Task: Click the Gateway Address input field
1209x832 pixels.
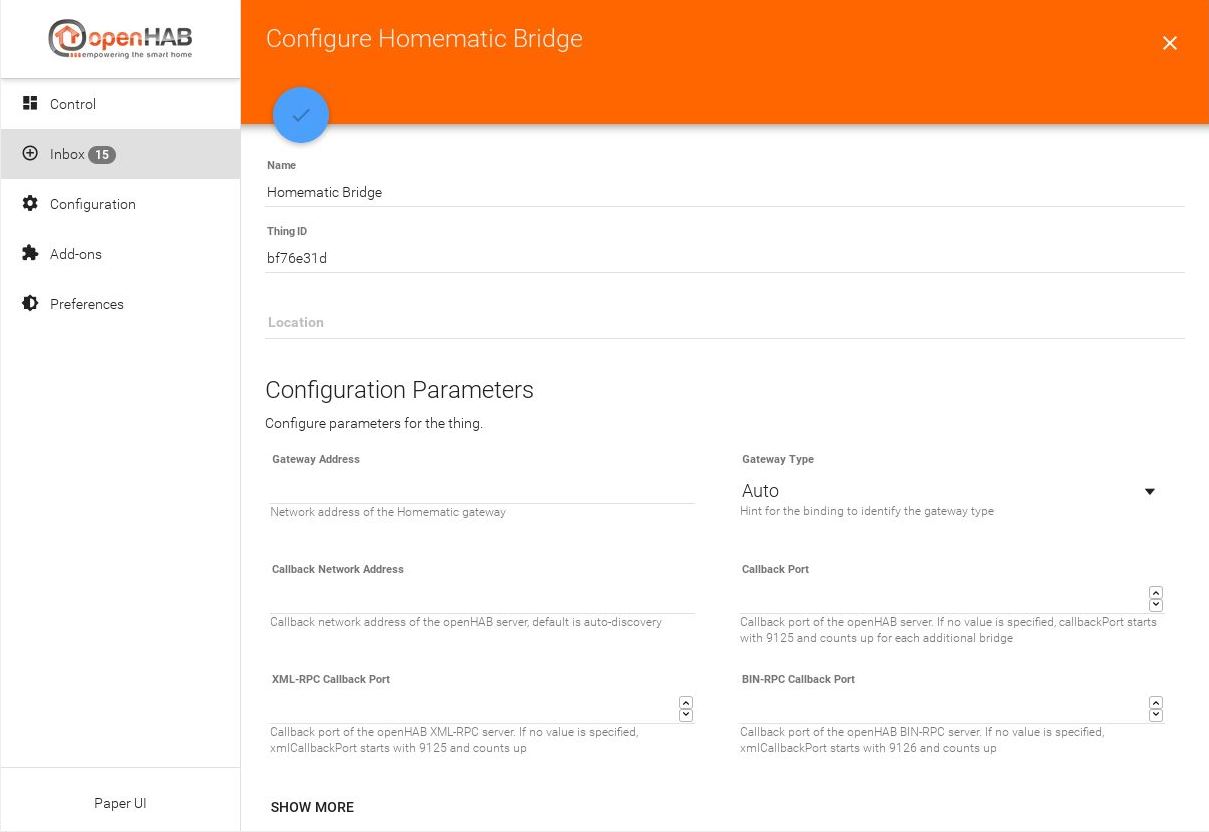Action: click(x=482, y=490)
